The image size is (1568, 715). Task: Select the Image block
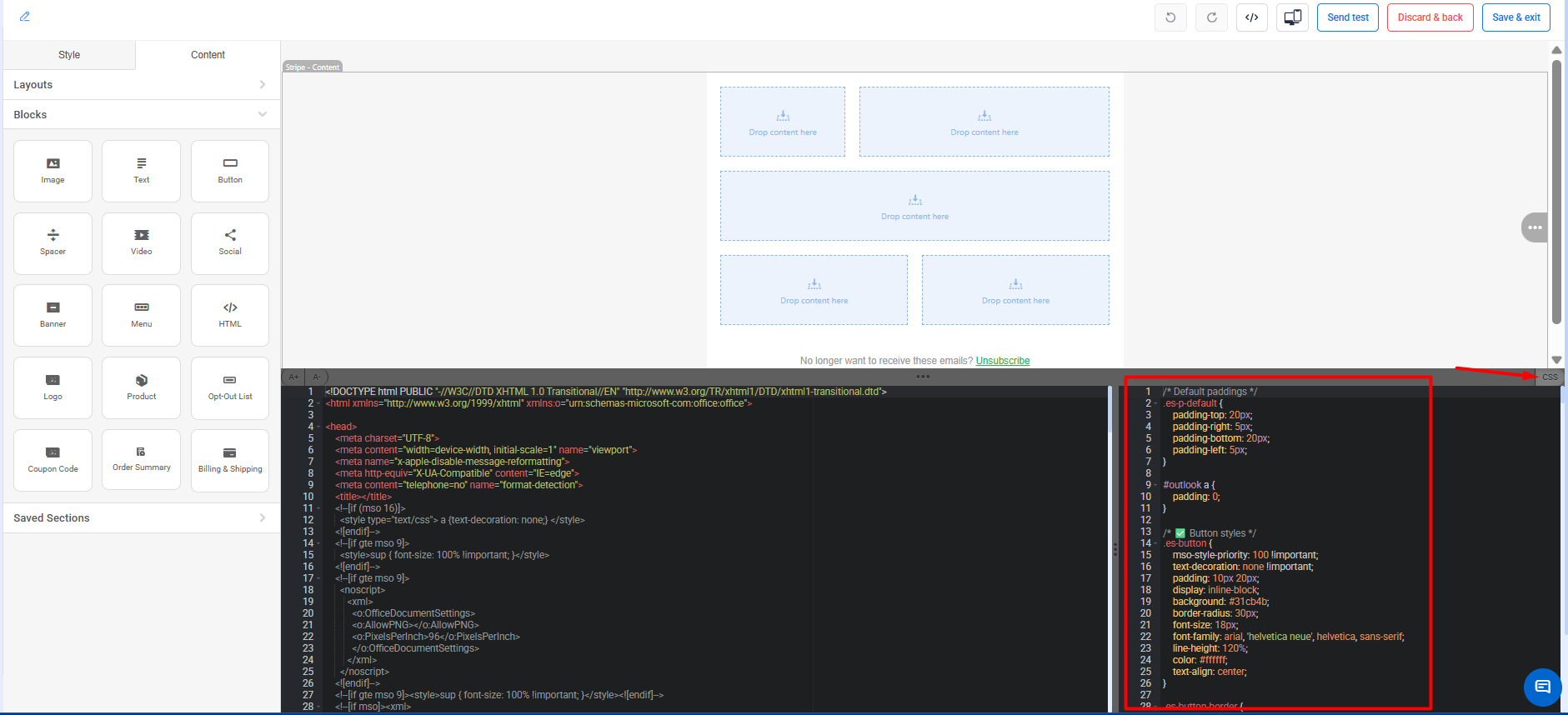53,171
